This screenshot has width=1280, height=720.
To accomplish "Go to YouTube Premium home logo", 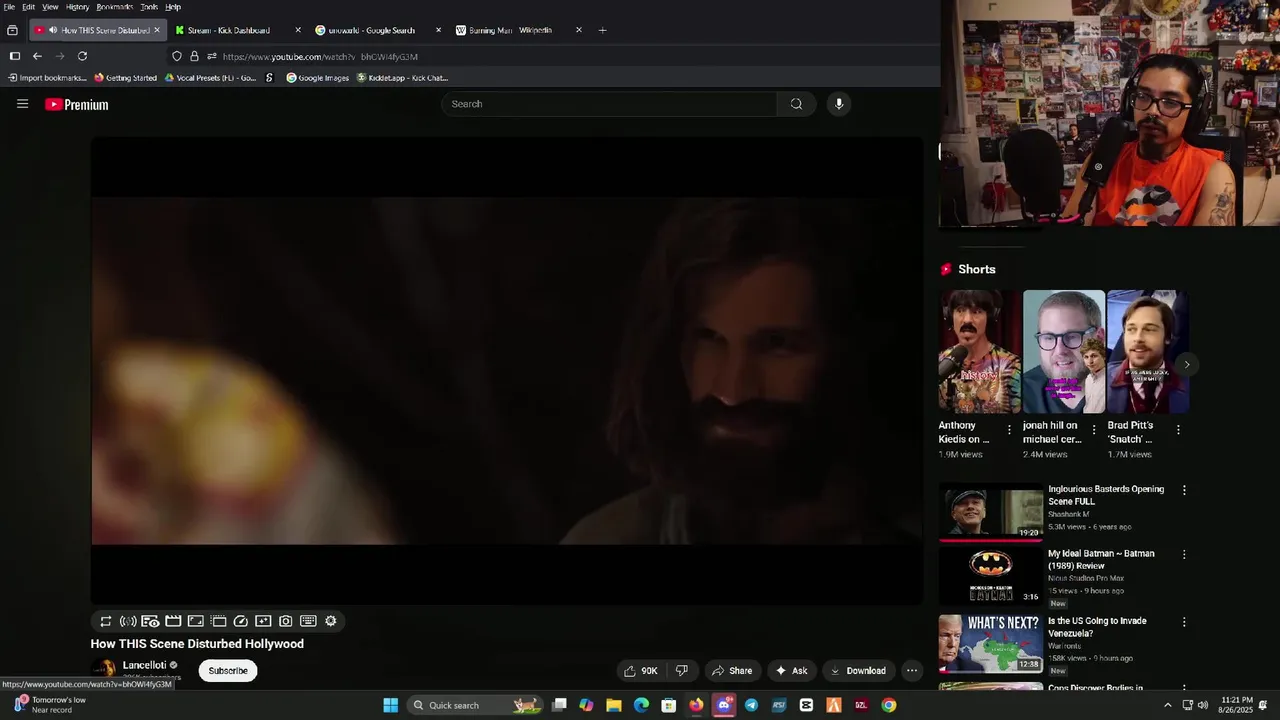I will (77, 105).
